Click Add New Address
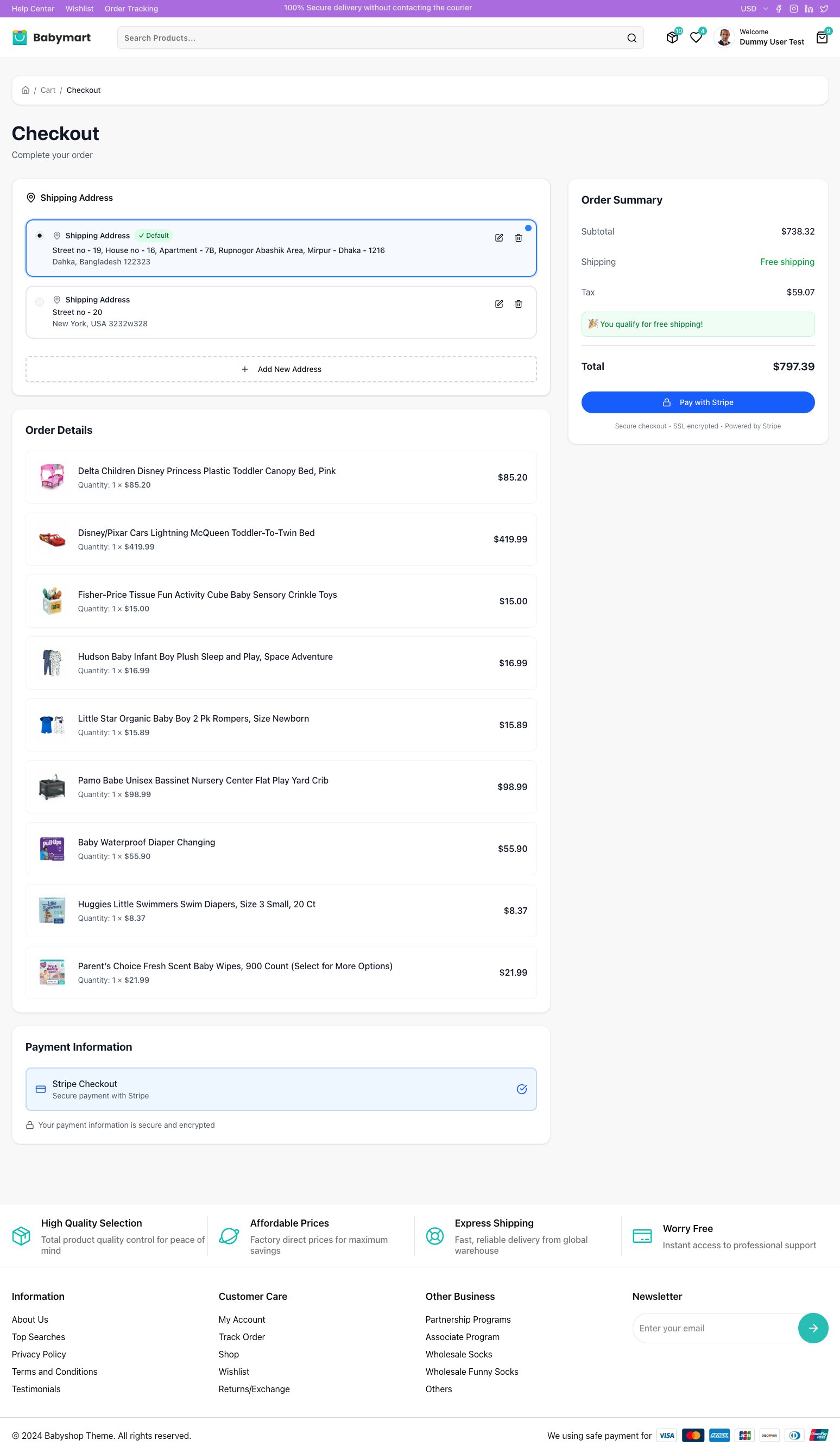The height and width of the screenshot is (1453, 840). coord(281,369)
